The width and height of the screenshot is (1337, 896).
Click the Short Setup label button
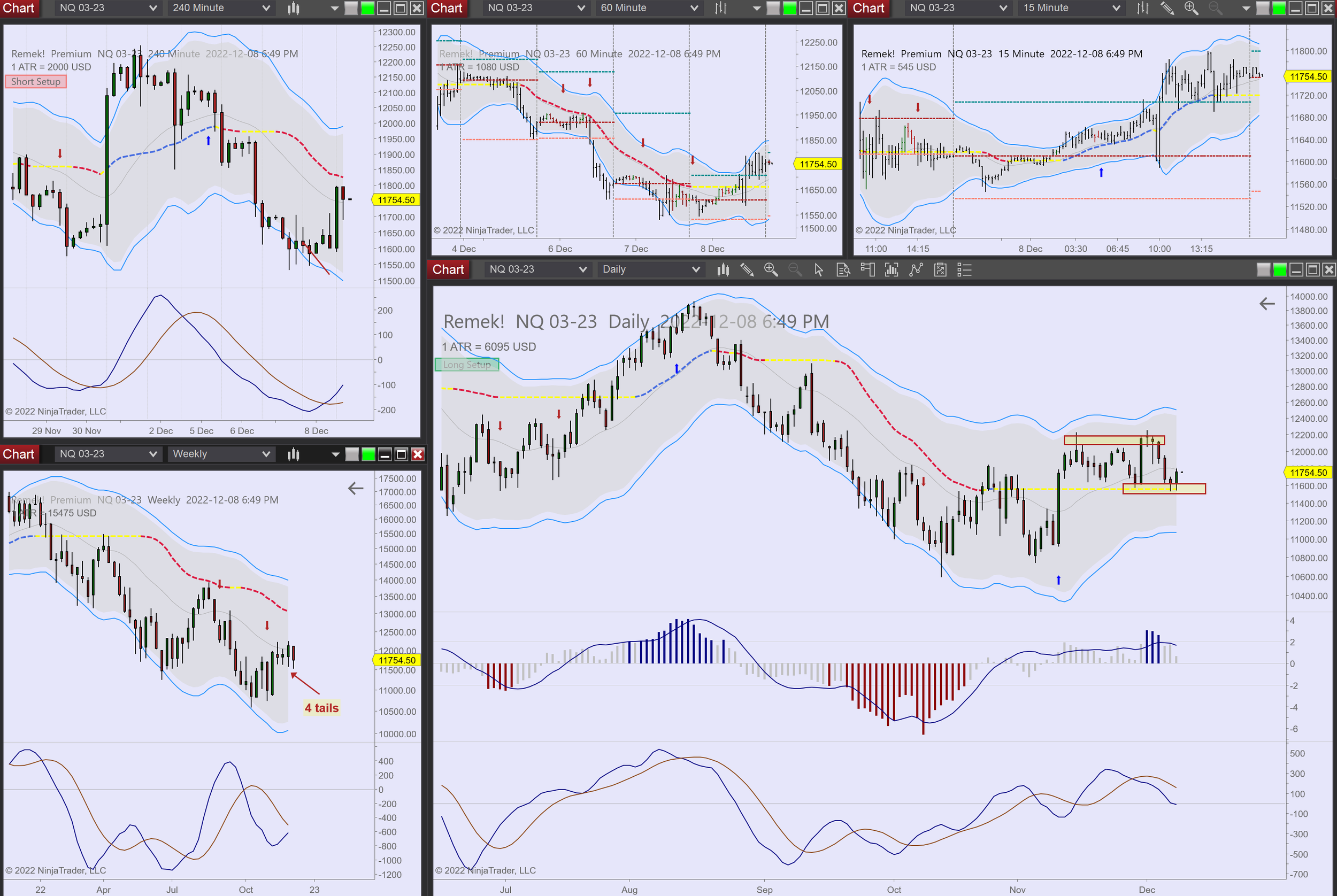click(x=36, y=82)
